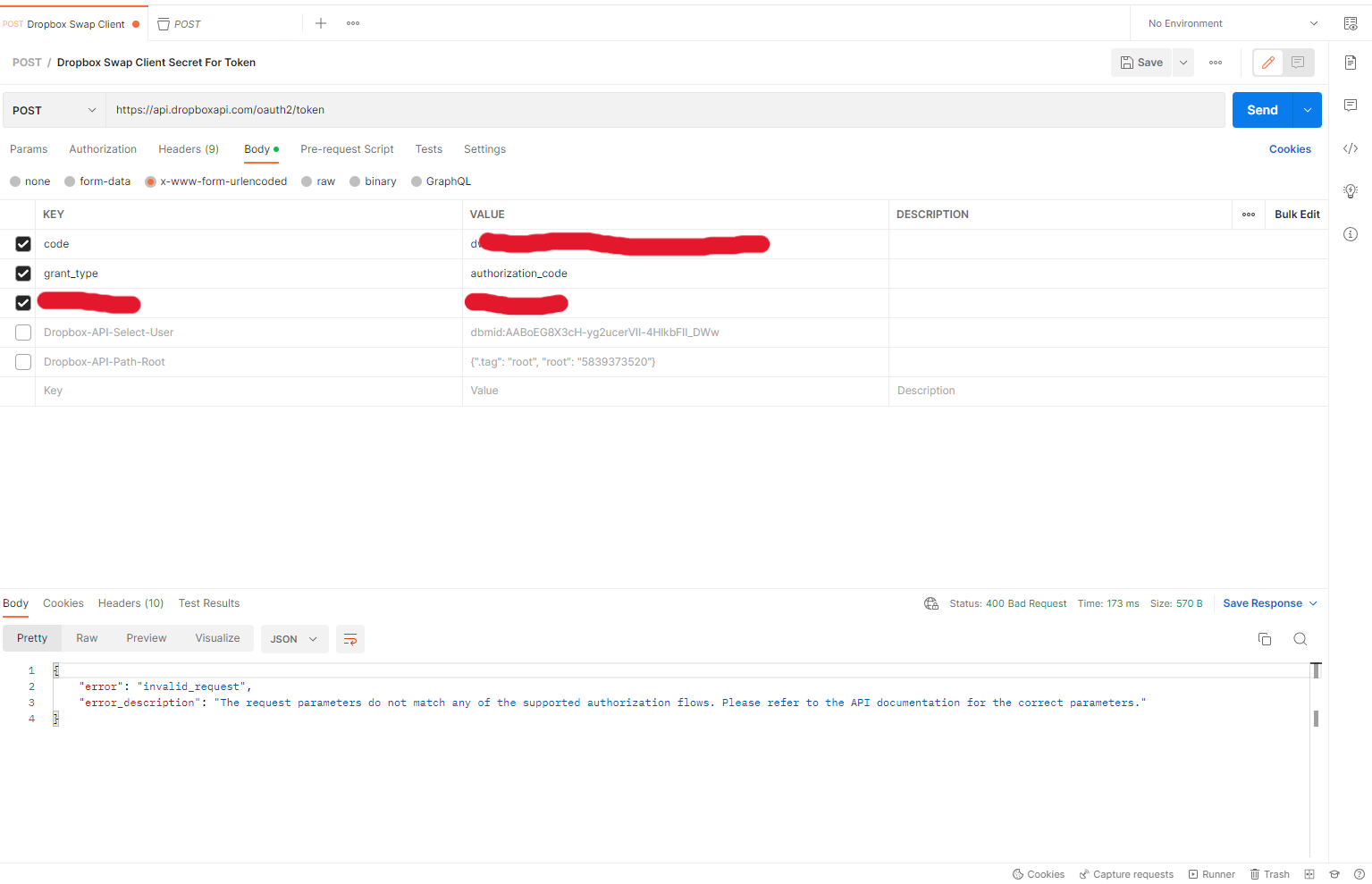
Task: Uncheck the code parameter row
Action: coord(23,244)
